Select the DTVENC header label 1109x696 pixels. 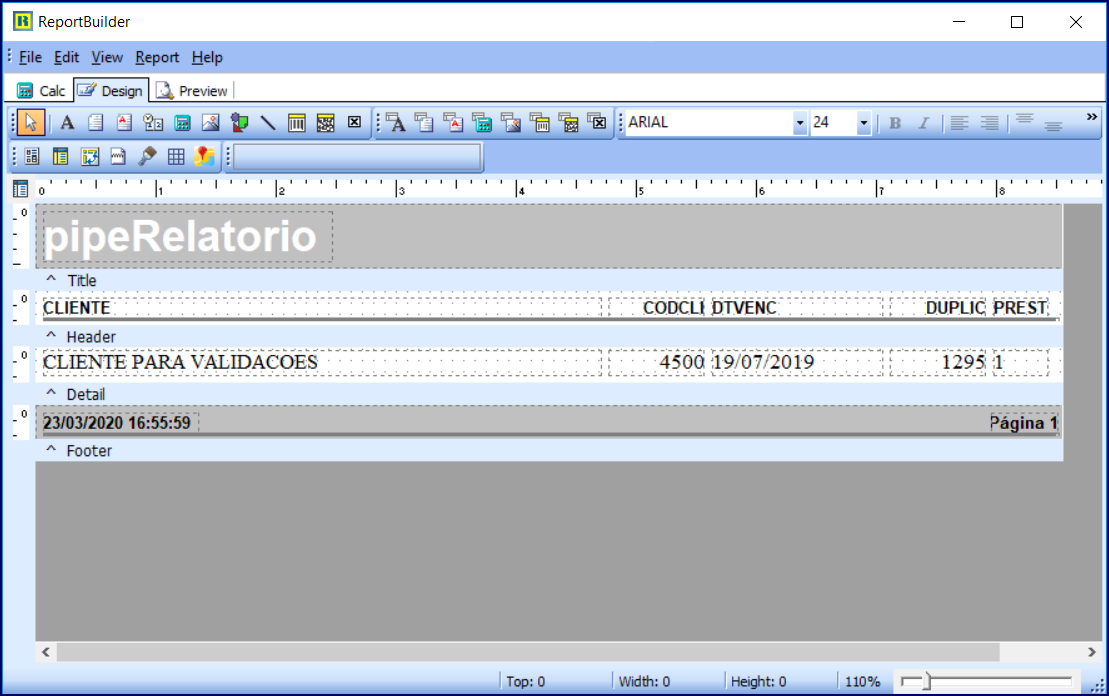click(796, 308)
